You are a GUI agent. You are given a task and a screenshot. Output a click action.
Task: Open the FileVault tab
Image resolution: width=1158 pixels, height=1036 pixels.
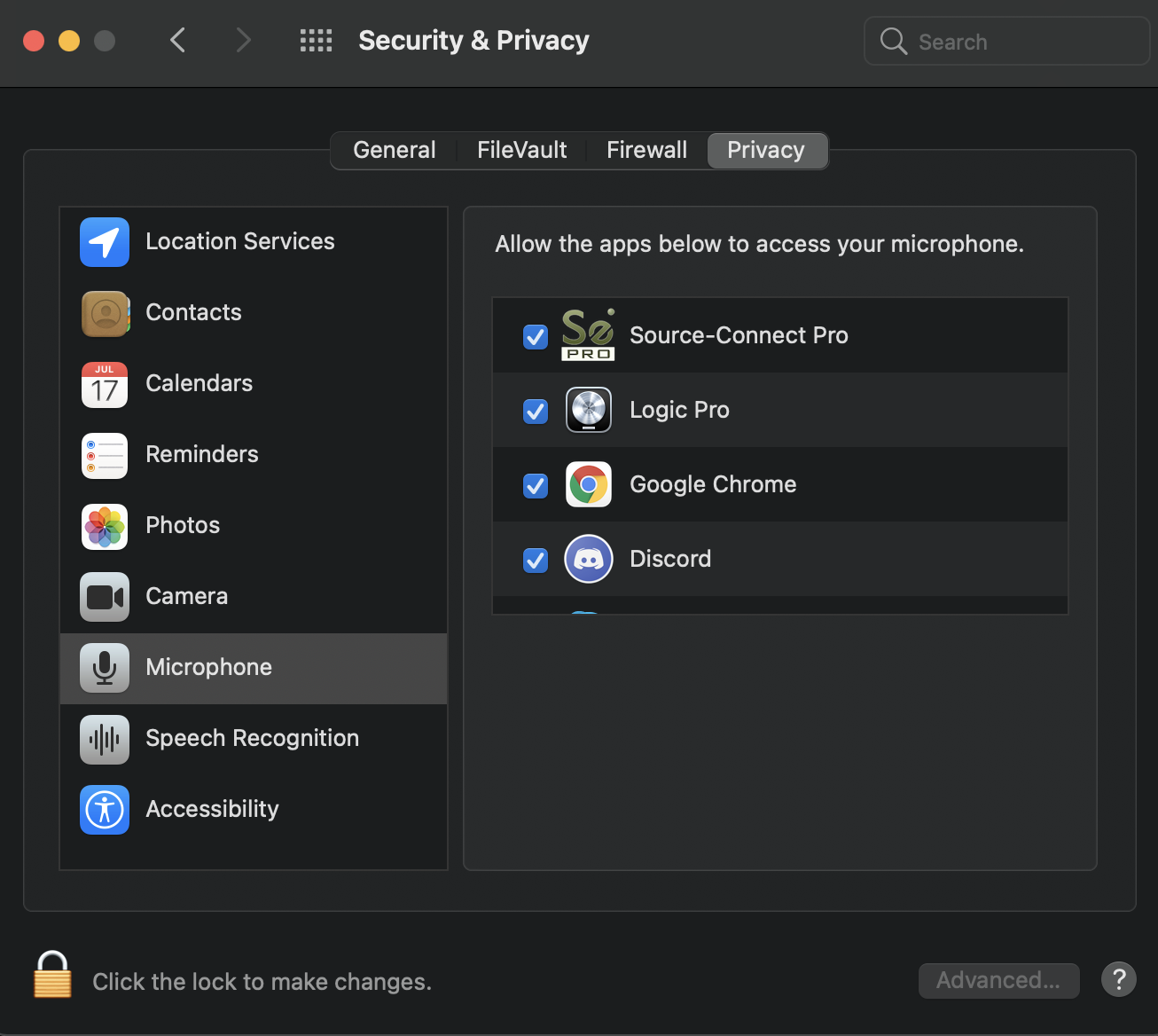(x=521, y=151)
